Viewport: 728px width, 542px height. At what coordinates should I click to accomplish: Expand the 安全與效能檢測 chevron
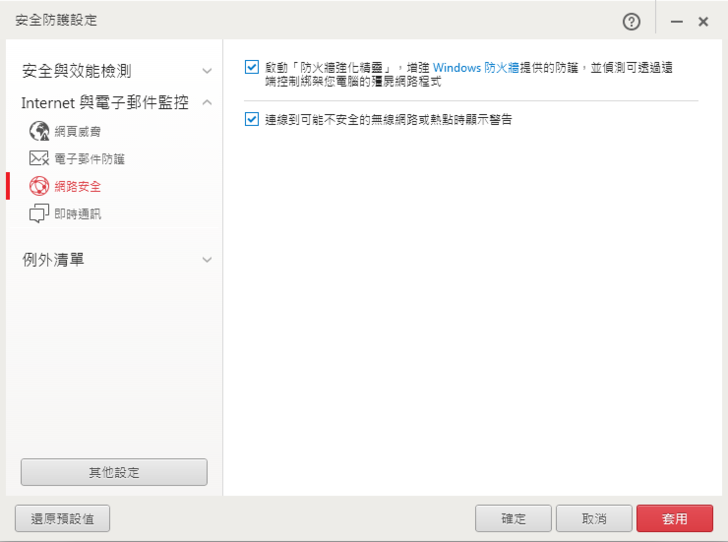(x=207, y=71)
